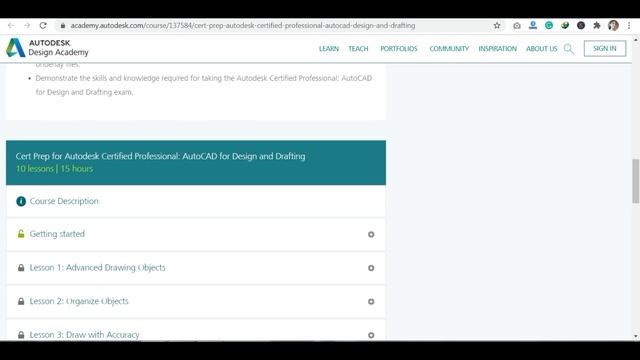Click the blue download extension icon
The width and height of the screenshot is (640, 360).
pos(533,25)
